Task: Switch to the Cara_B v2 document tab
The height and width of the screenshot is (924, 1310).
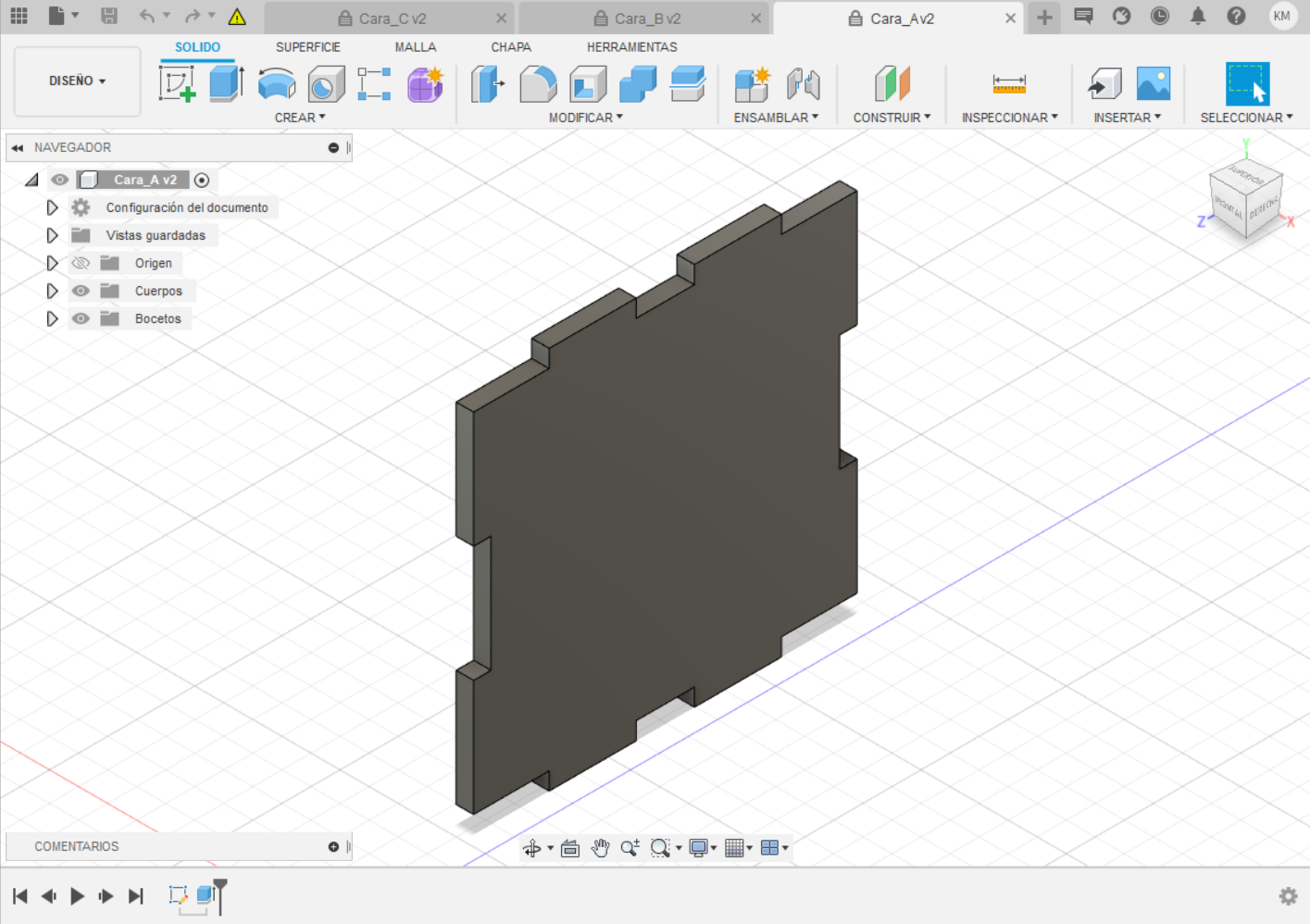Action: pyautogui.click(x=644, y=19)
